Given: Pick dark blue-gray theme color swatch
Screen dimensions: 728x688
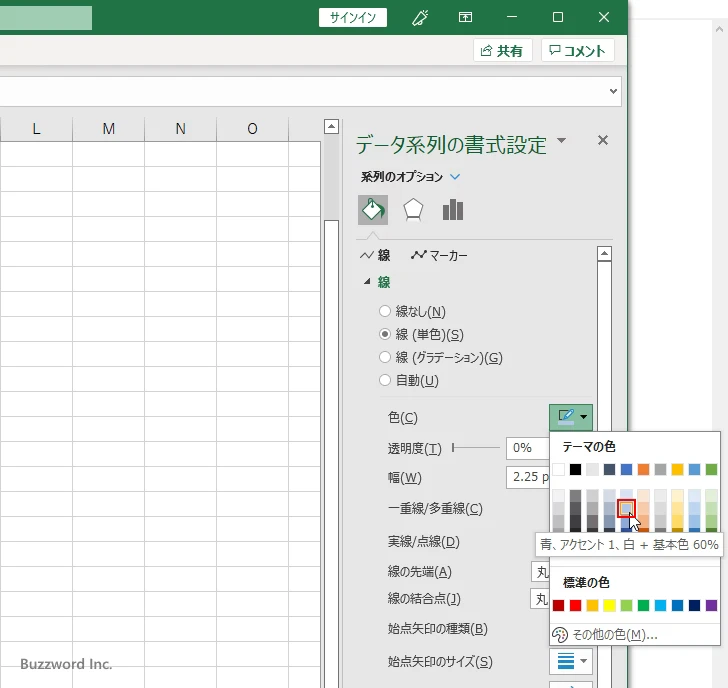Looking at the screenshot, I should point(609,469).
